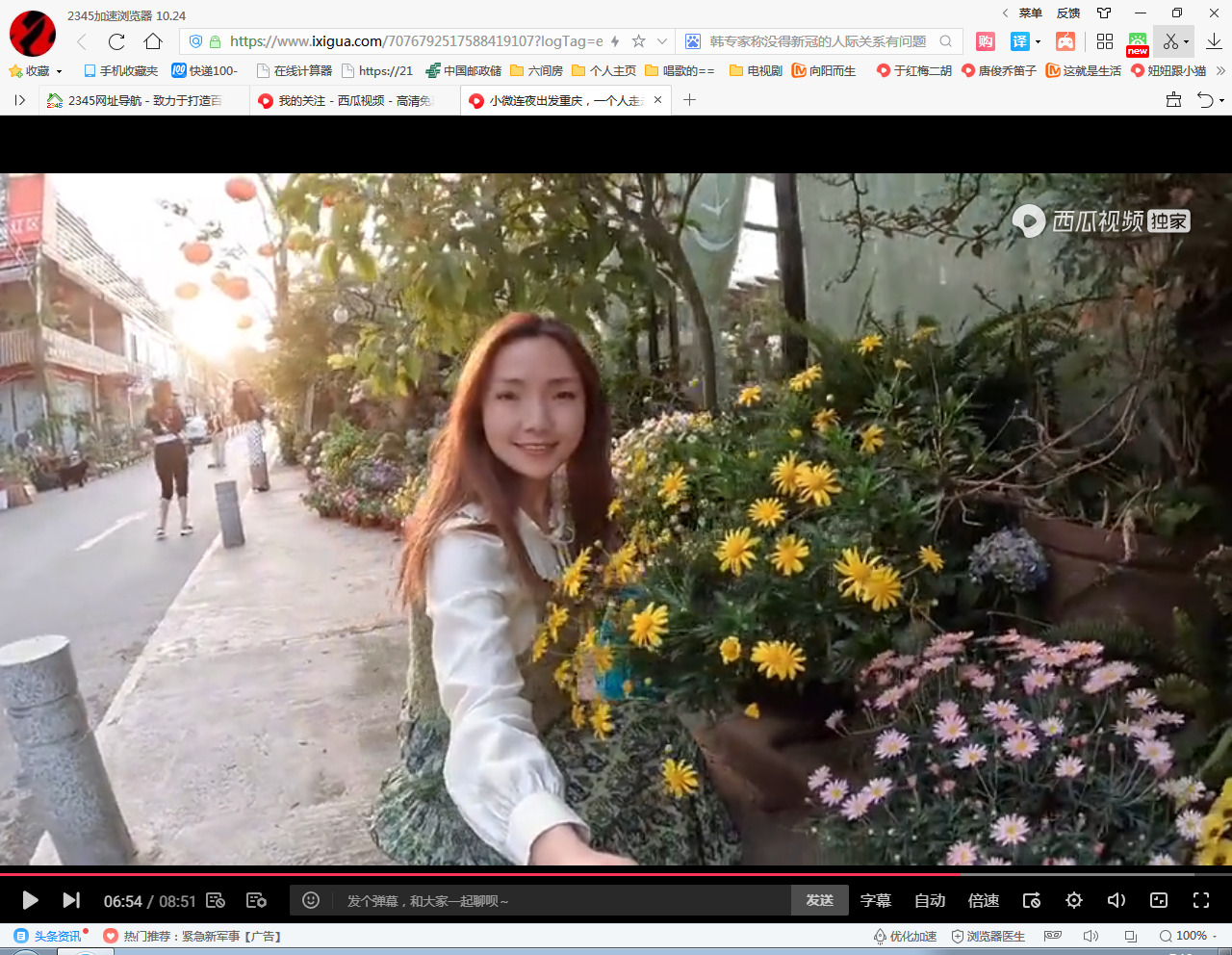Open the game controller extension icon

click(1065, 41)
